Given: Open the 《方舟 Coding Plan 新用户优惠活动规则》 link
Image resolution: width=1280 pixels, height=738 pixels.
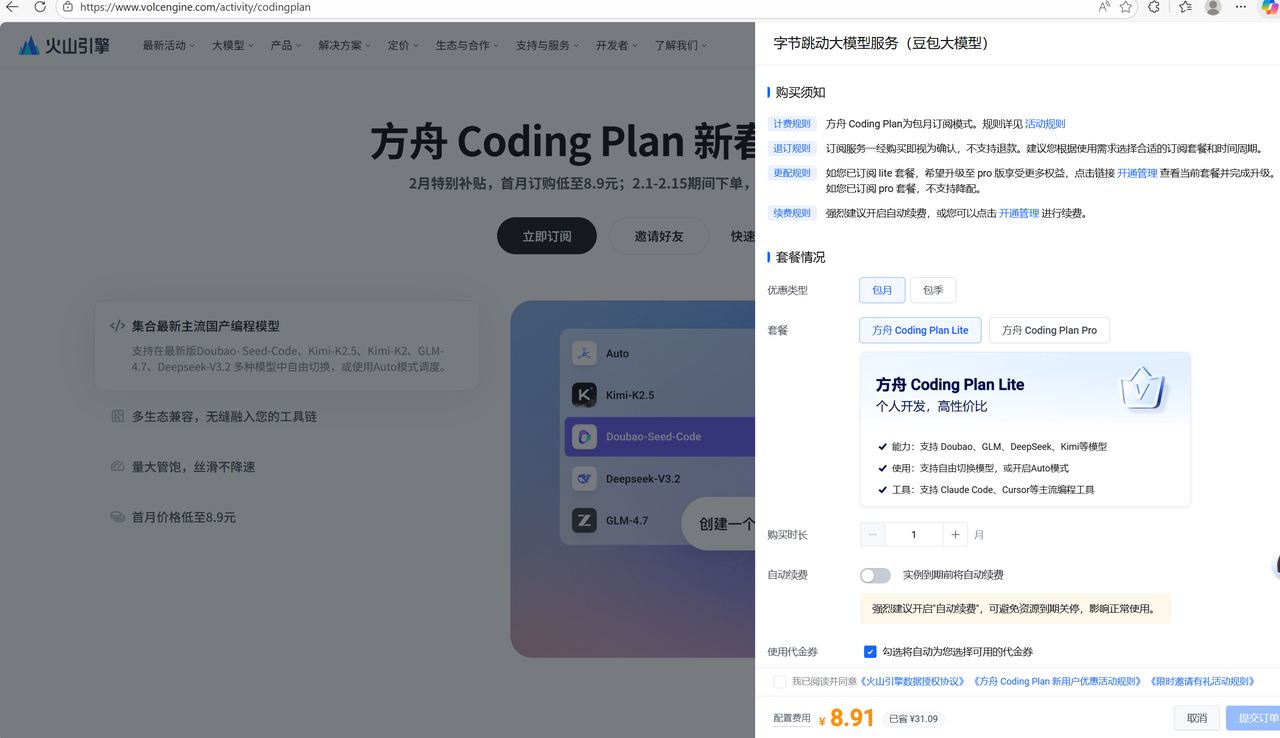Looking at the screenshot, I should 1057,682.
